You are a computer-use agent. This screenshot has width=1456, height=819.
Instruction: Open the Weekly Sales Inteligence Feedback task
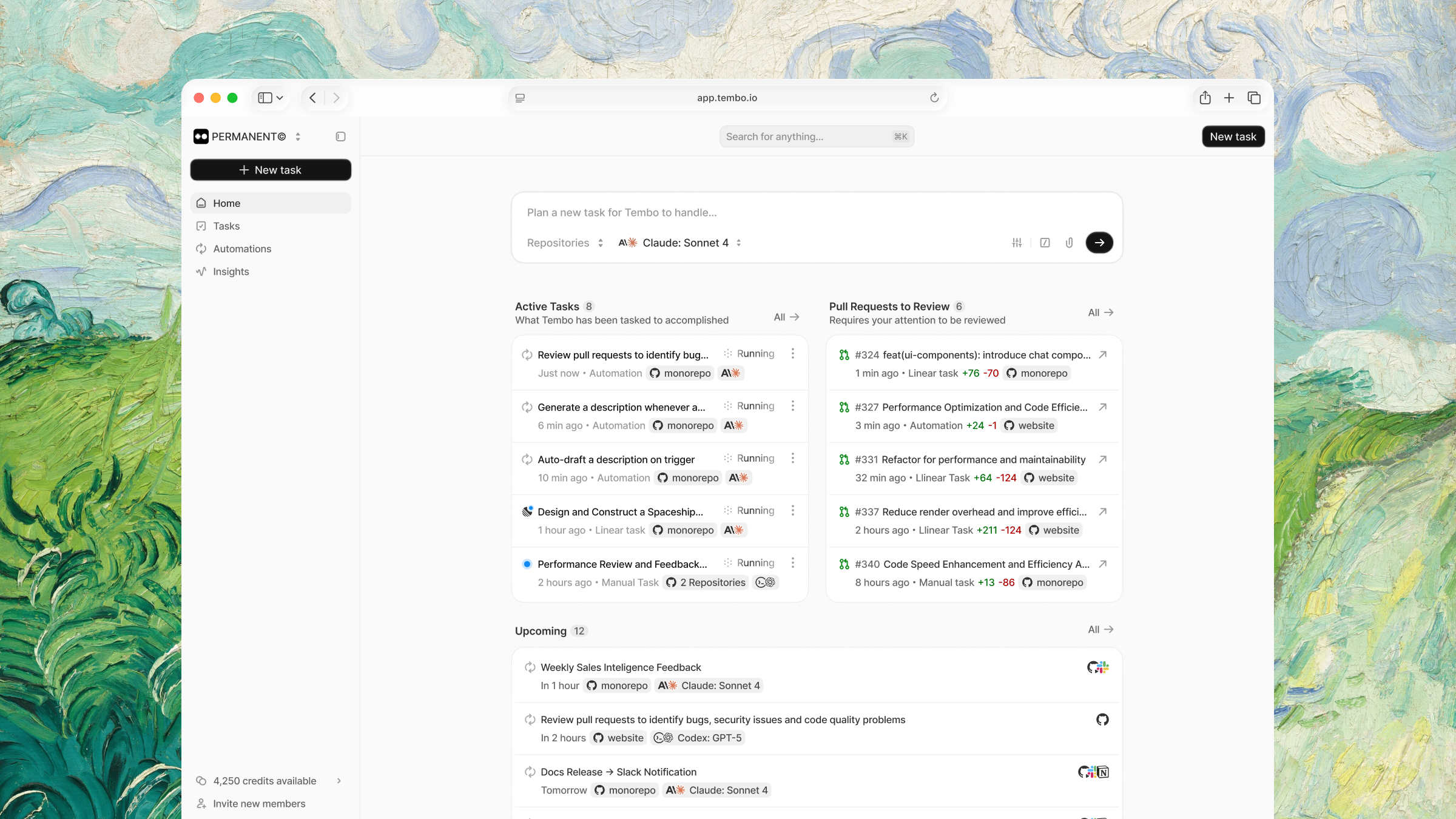click(621, 667)
